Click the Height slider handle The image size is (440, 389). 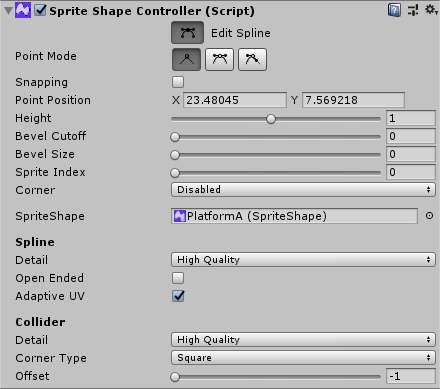(271, 119)
